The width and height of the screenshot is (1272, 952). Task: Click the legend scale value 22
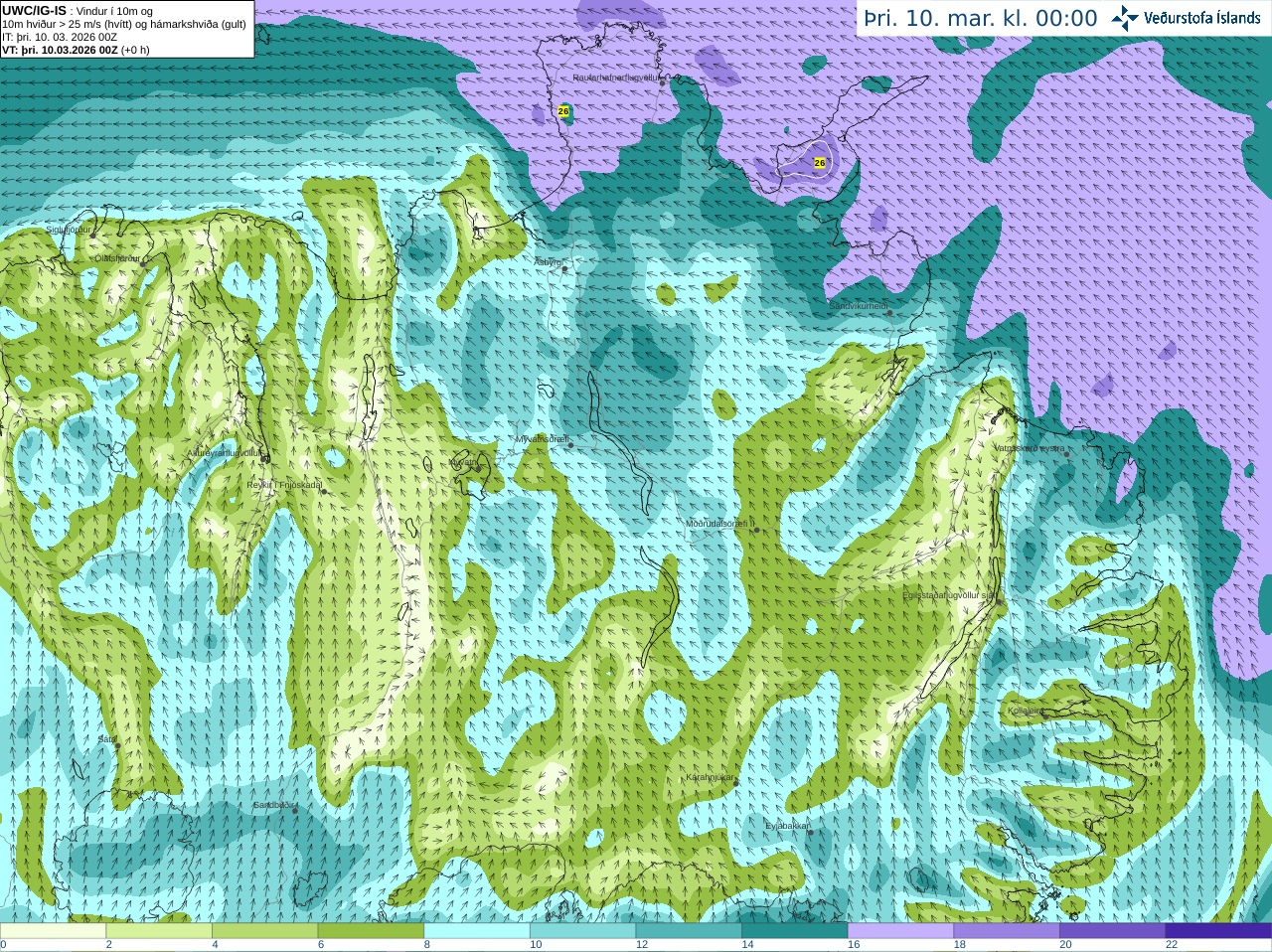(1172, 945)
